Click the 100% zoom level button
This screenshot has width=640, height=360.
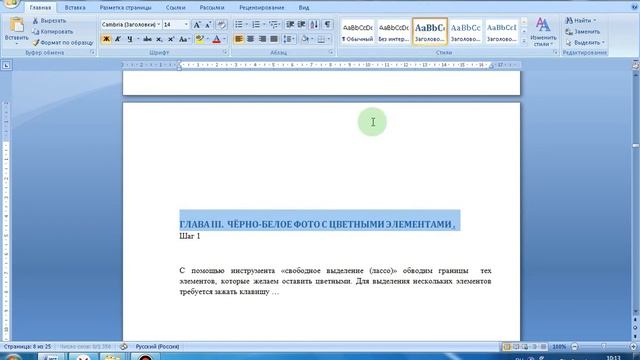pyautogui.click(x=559, y=347)
